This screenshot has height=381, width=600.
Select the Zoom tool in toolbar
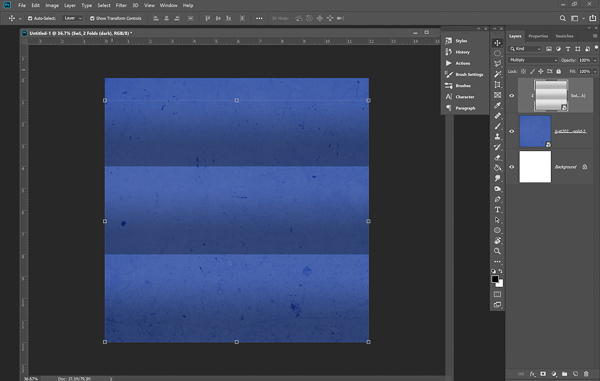pyautogui.click(x=497, y=251)
